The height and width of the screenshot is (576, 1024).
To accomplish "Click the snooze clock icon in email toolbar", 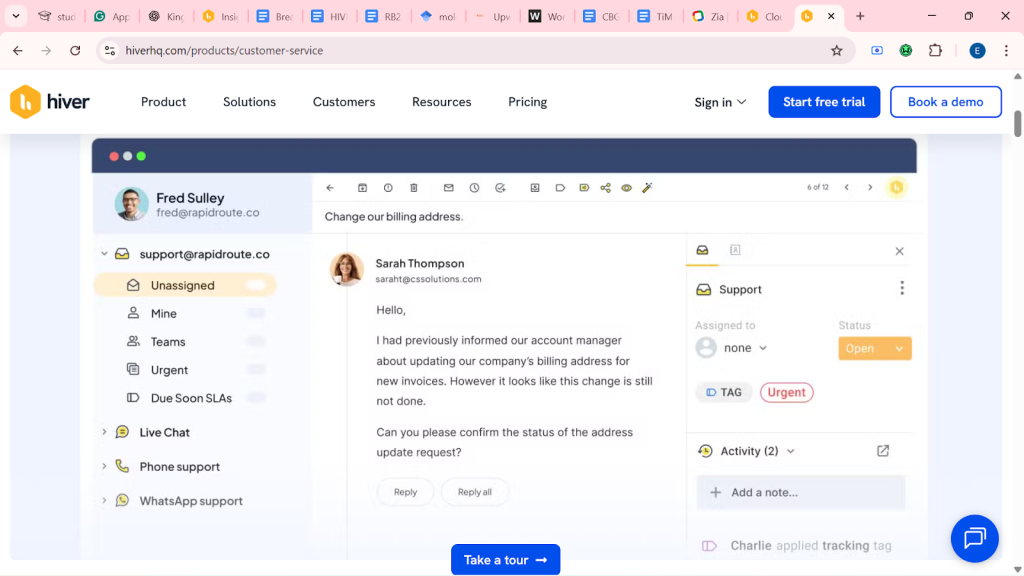I will pyautogui.click(x=474, y=188).
